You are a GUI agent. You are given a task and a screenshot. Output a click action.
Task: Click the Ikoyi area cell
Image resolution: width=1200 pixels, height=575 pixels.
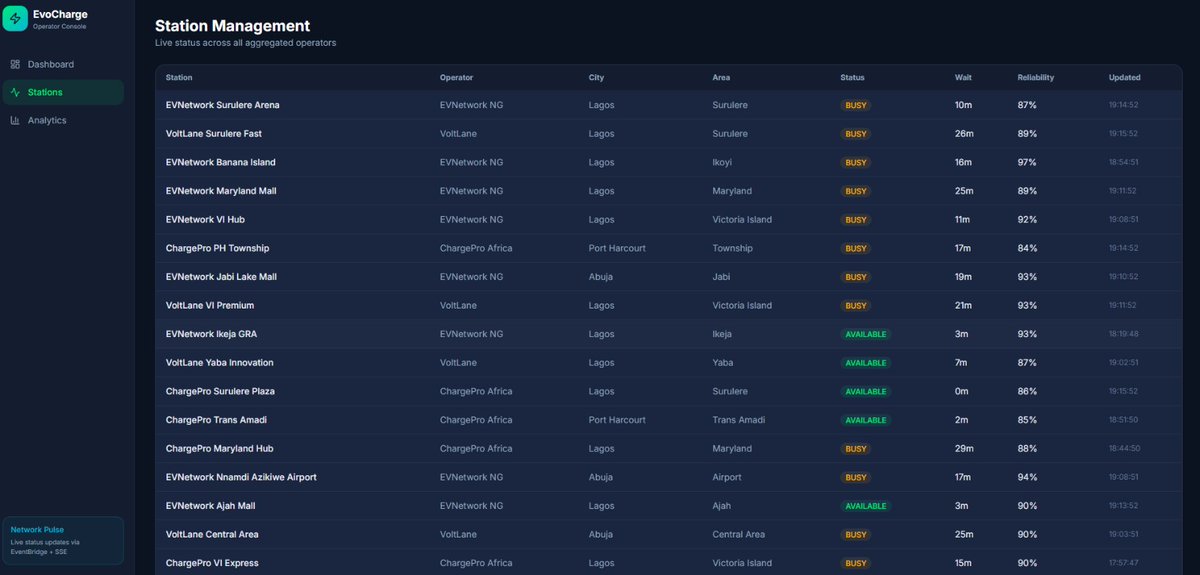723,162
